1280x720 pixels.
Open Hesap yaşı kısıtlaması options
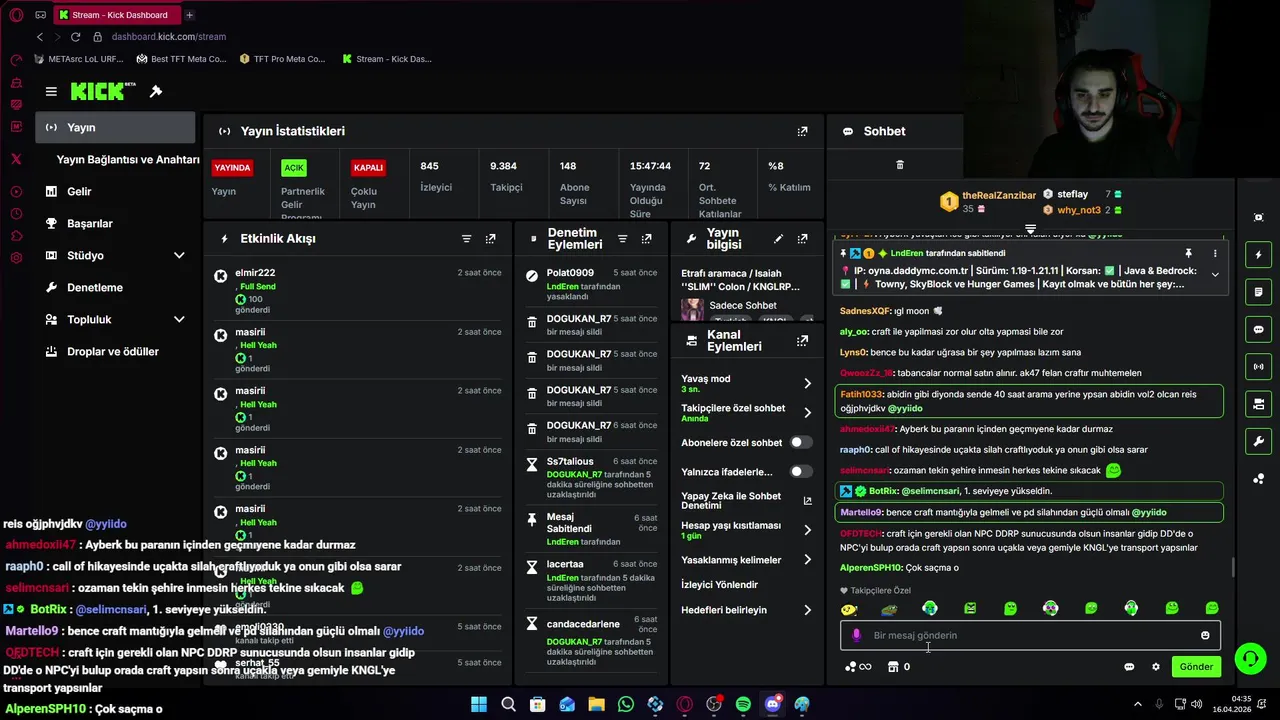point(746,530)
